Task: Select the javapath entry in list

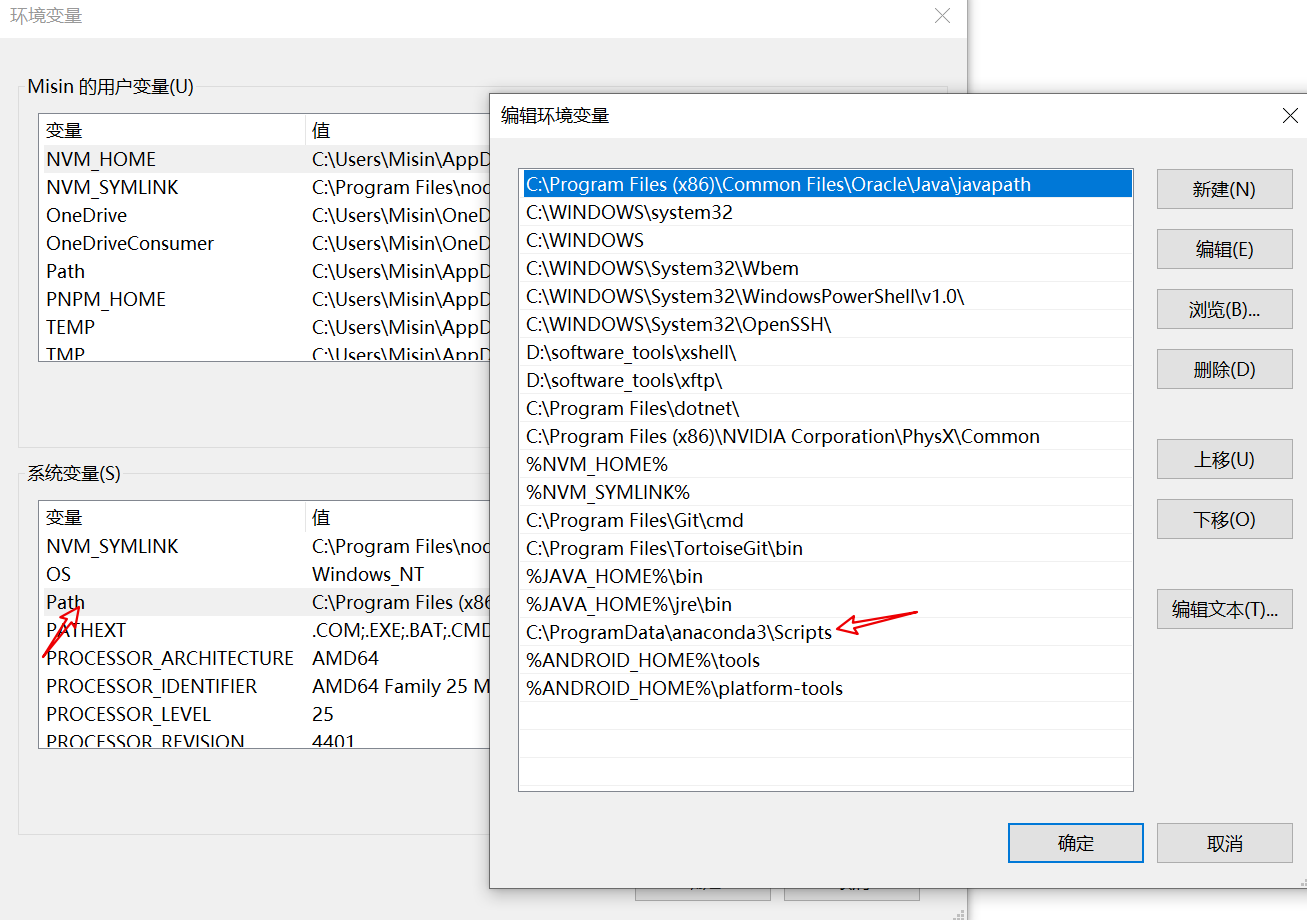Action: click(778, 184)
